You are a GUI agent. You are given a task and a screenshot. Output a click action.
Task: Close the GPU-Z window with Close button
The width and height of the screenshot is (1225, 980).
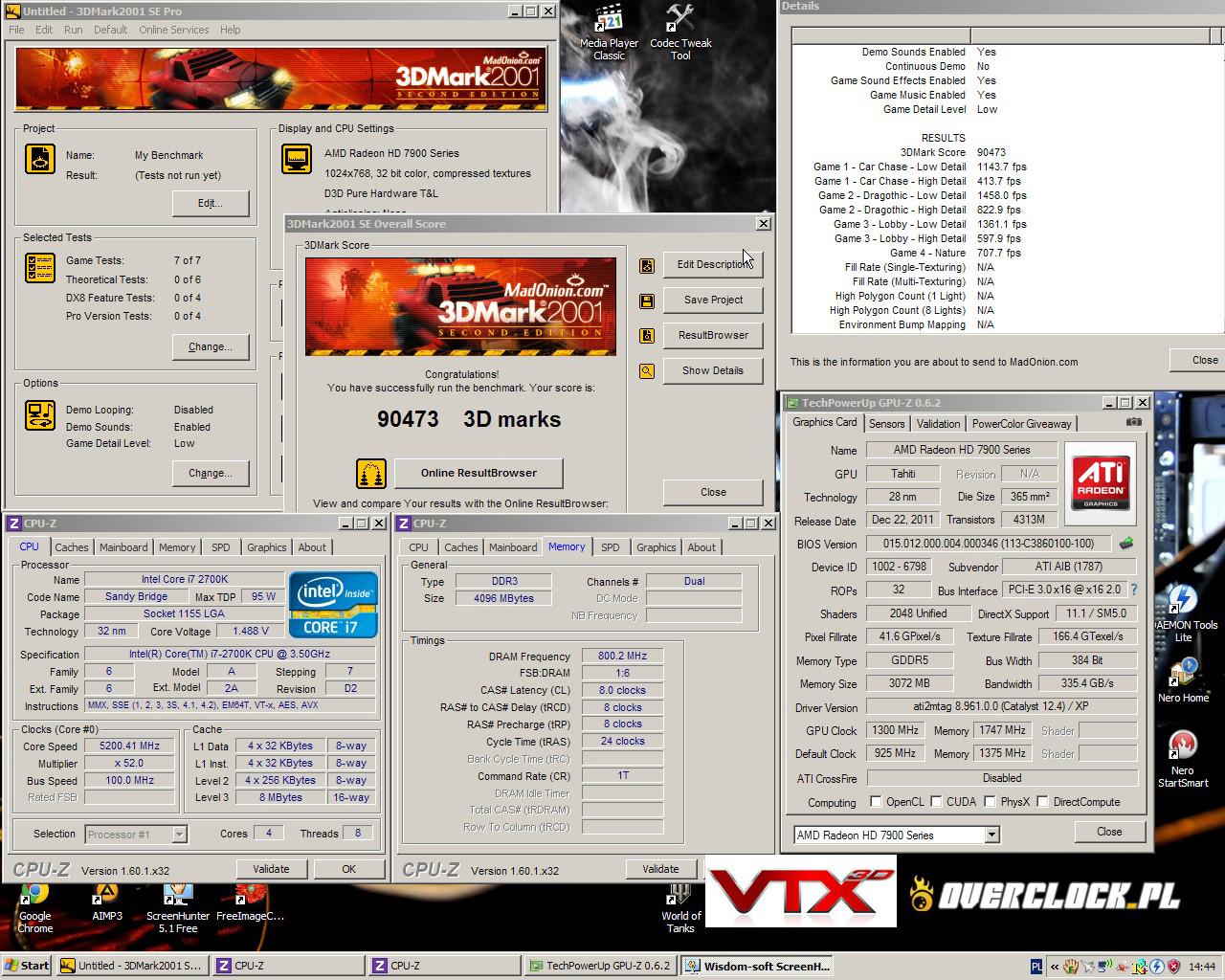pos(1109,832)
